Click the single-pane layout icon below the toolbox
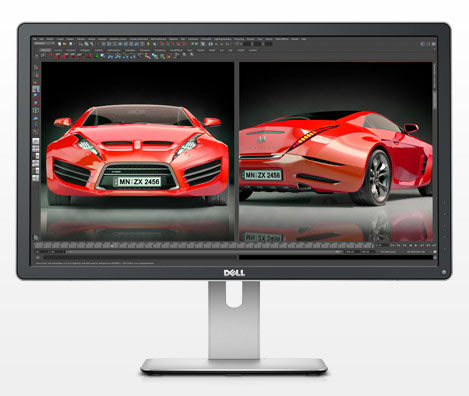The height and width of the screenshot is (396, 469). [x=36, y=141]
